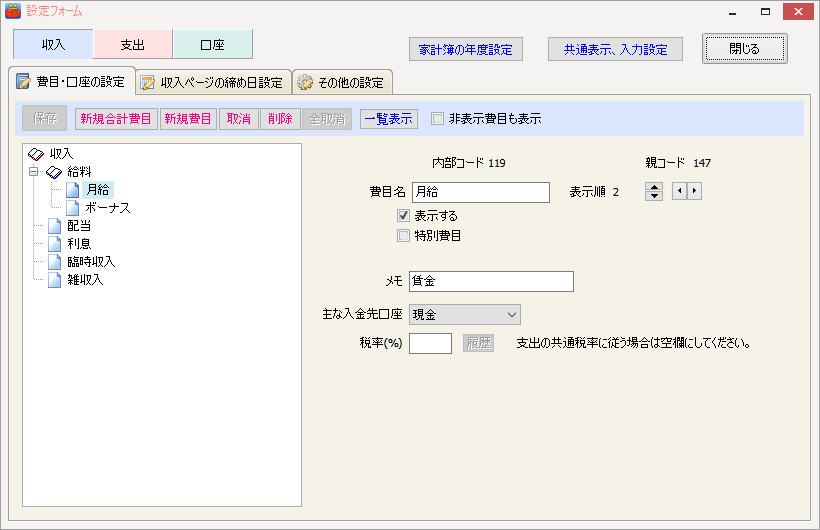Click the 保存 button
The image size is (820, 530).
tap(44, 118)
